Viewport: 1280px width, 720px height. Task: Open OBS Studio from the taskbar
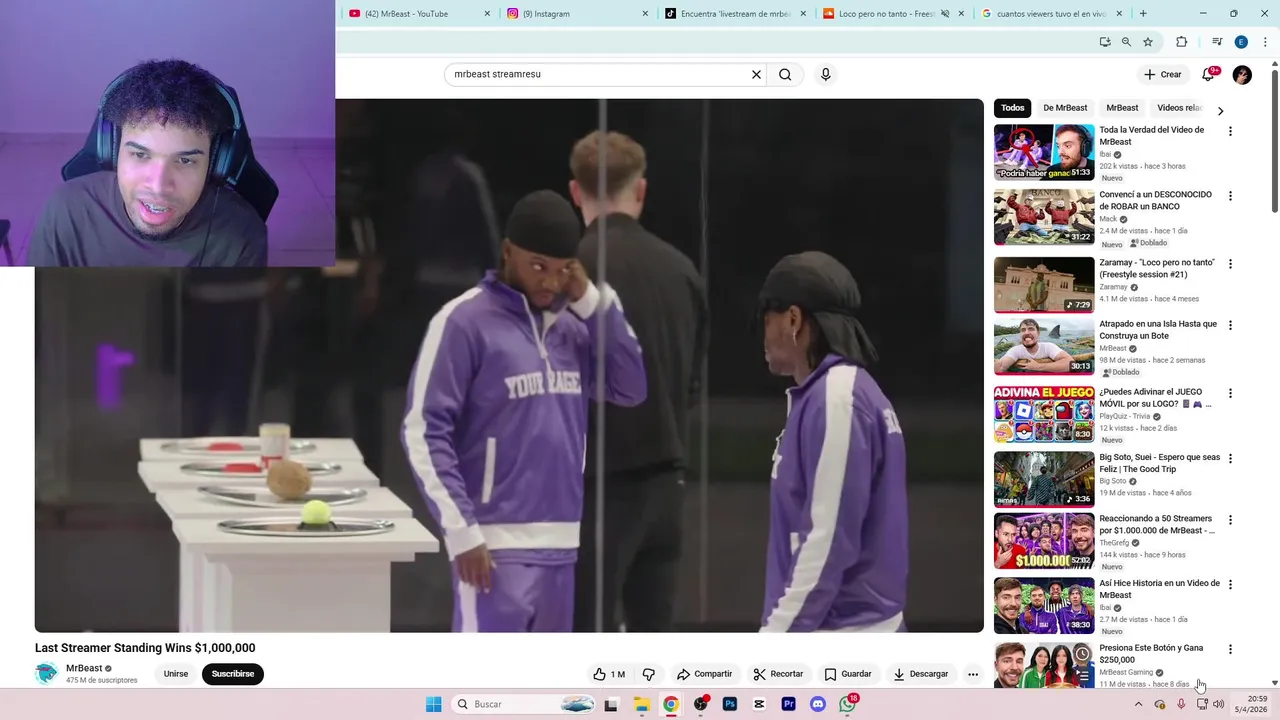click(x=701, y=704)
